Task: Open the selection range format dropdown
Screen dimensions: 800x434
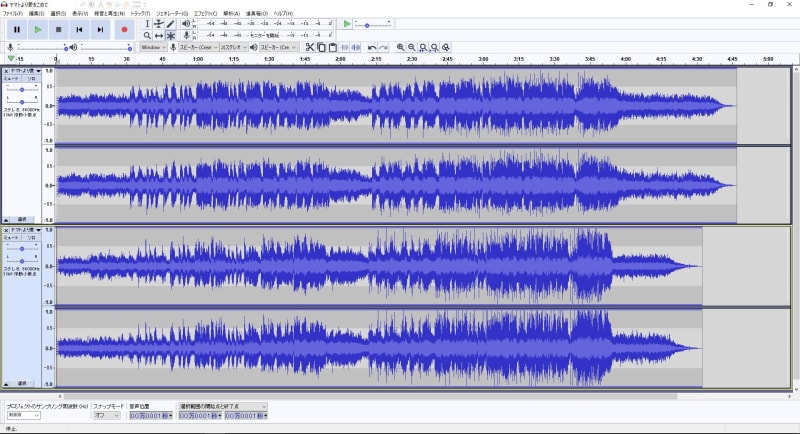Action: coord(222,406)
